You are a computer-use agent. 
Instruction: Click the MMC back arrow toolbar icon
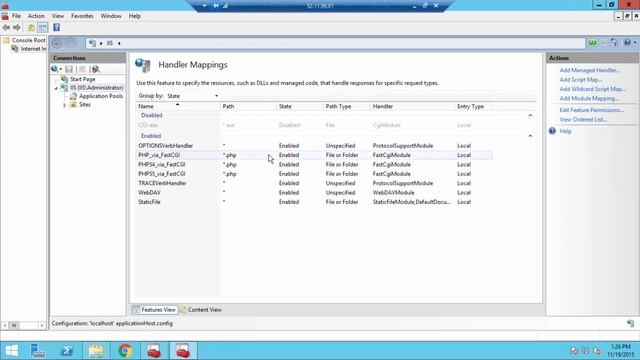6,28
